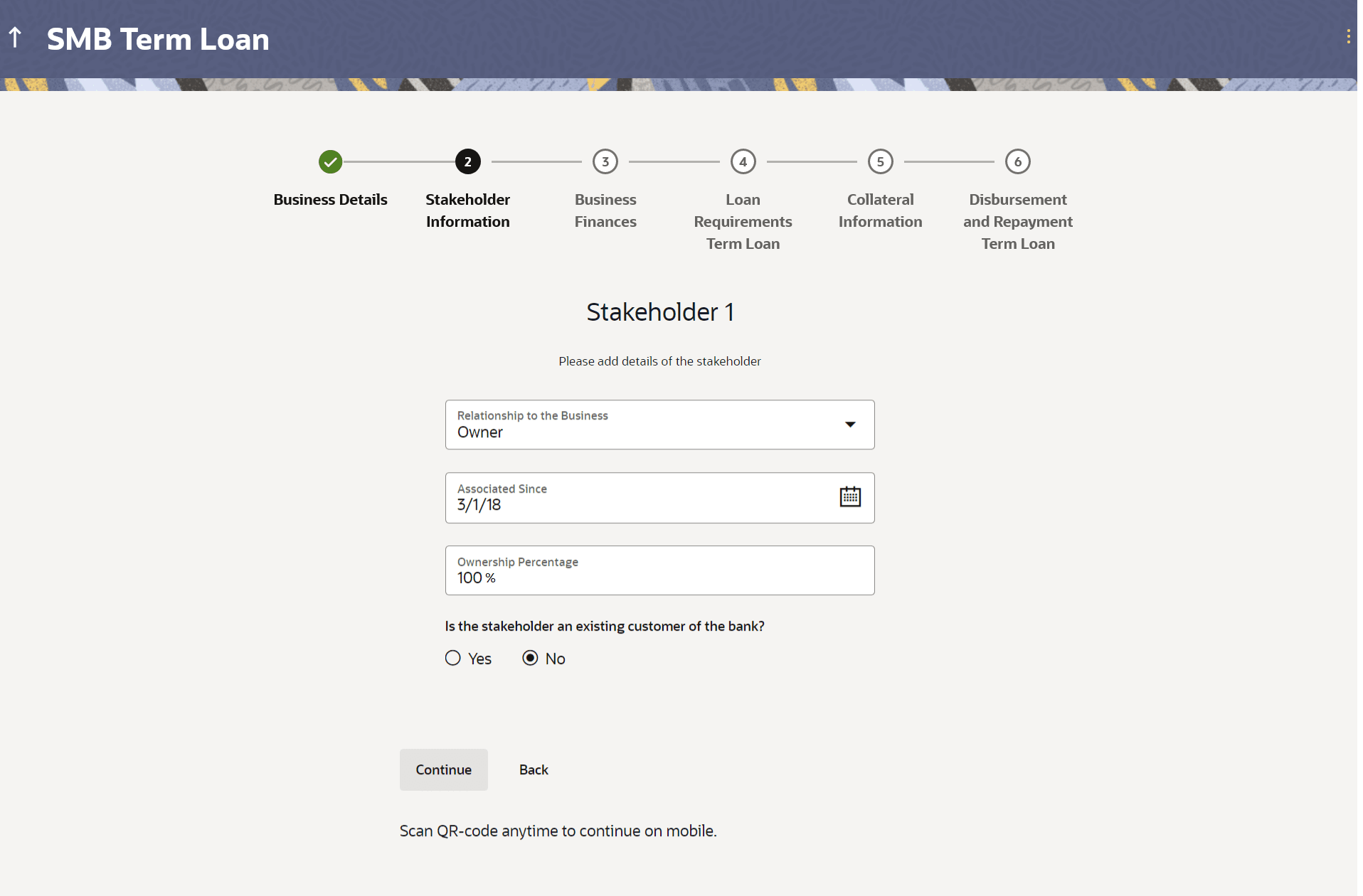Click the SMB Term Loan page title

point(158,39)
